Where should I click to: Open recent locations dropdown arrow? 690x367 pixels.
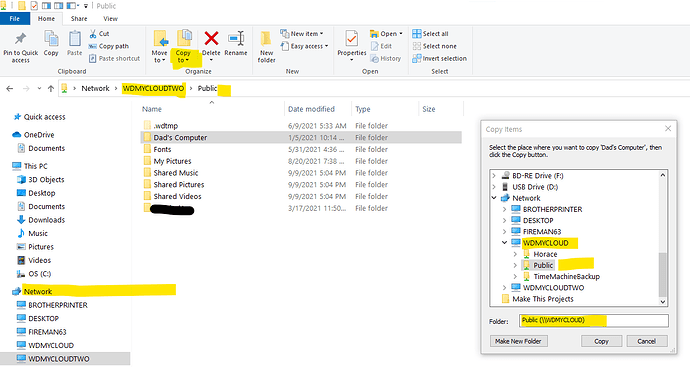[x=39, y=88]
